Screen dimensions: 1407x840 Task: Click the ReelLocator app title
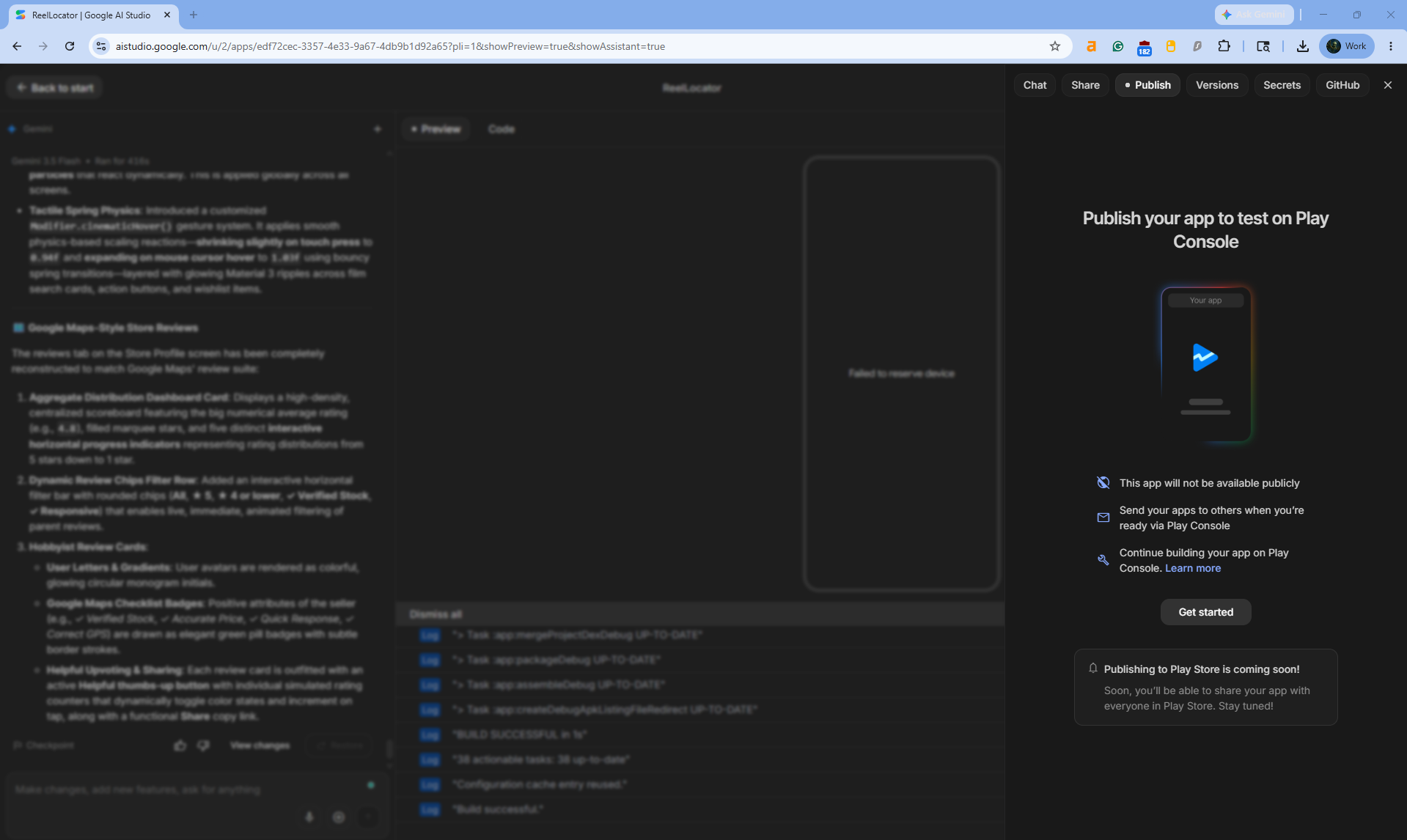click(691, 88)
